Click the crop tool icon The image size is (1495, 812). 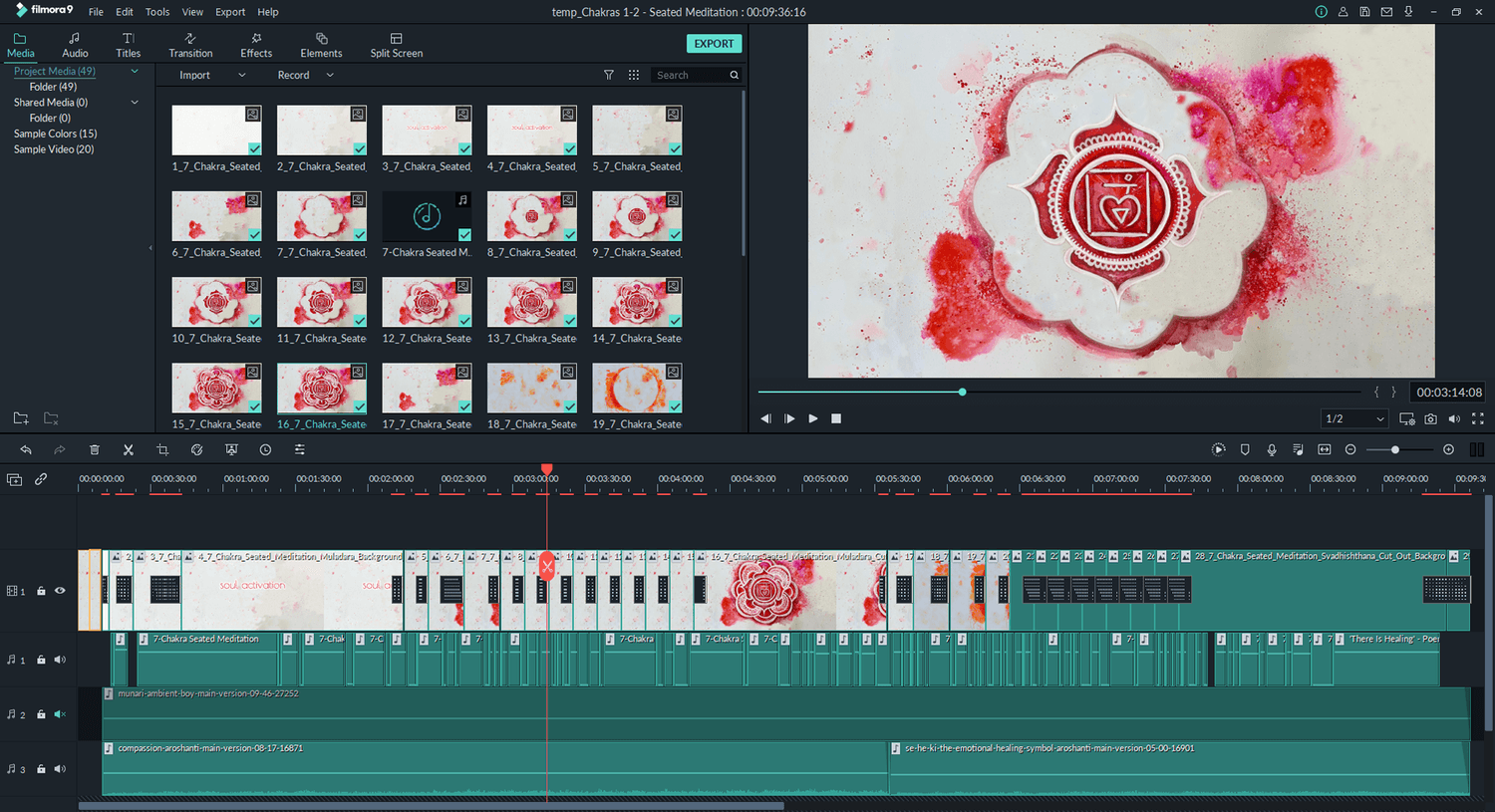tap(162, 450)
